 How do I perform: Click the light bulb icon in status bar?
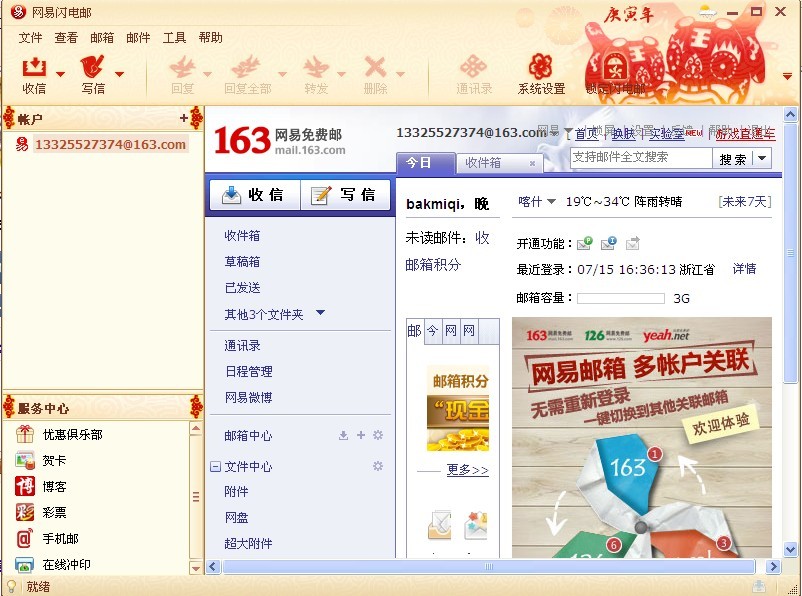coord(11,586)
